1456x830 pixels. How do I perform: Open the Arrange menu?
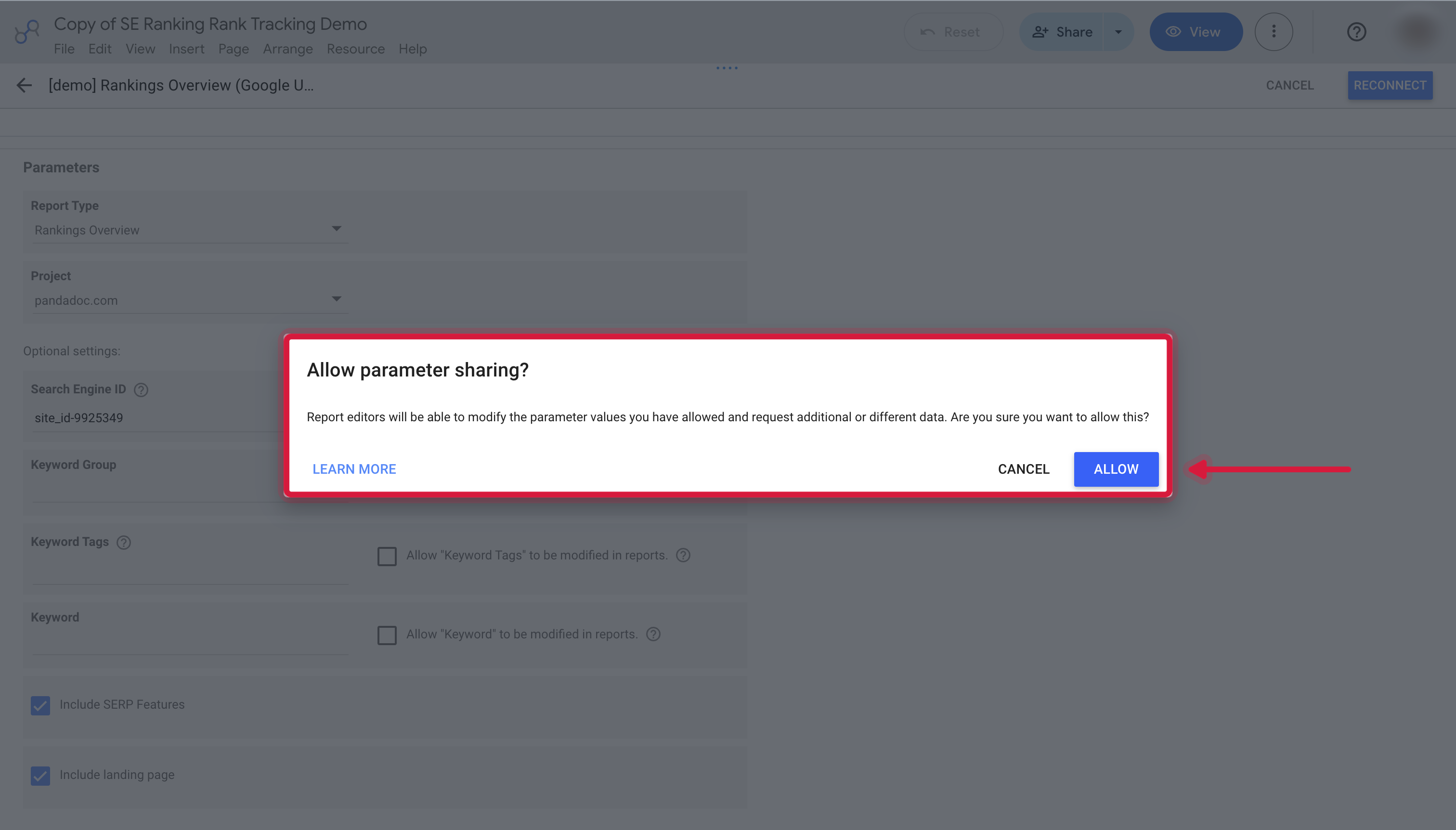pos(287,49)
